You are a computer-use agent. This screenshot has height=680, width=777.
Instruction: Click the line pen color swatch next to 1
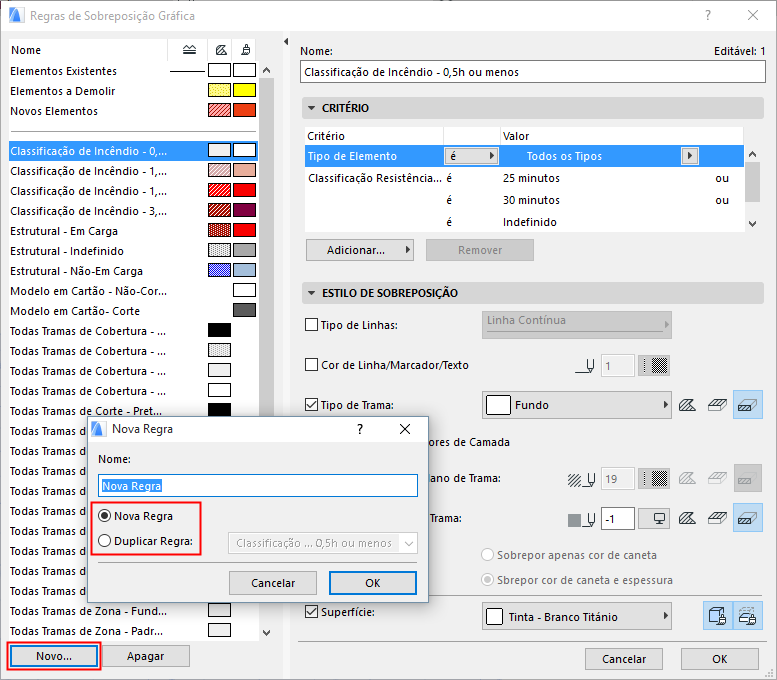click(x=654, y=366)
